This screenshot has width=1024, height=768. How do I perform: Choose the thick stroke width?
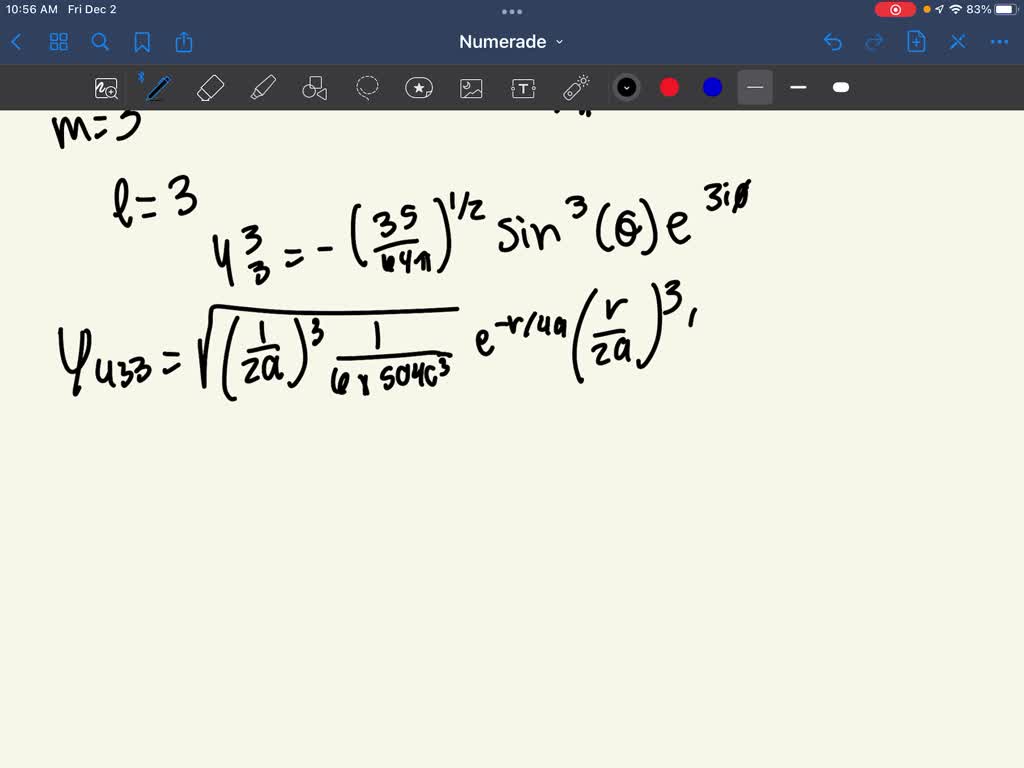(x=841, y=88)
